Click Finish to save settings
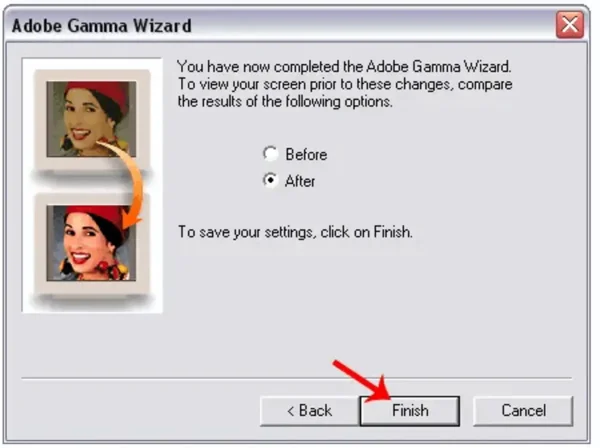The width and height of the screenshot is (600, 448). (410, 411)
